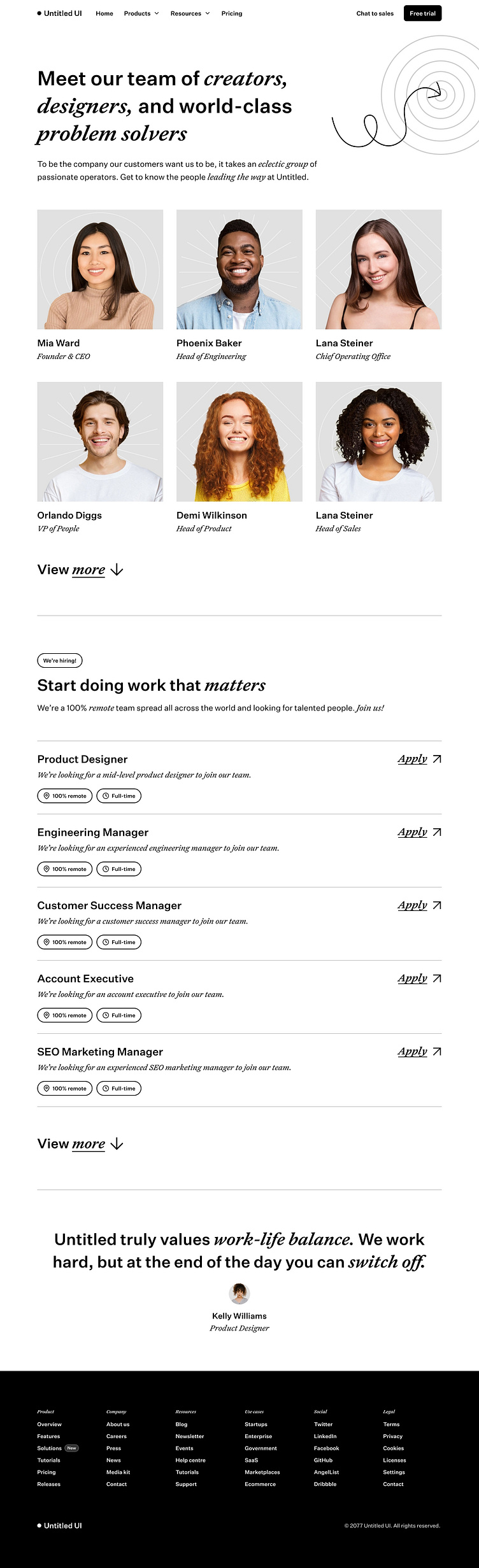Click the Free trial button

[422, 13]
